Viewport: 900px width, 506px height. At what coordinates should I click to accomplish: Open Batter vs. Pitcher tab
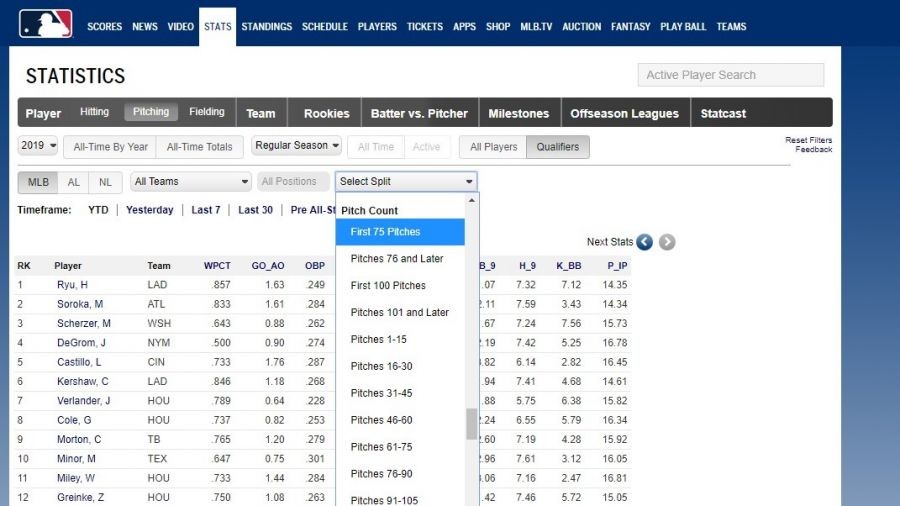coord(419,114)
